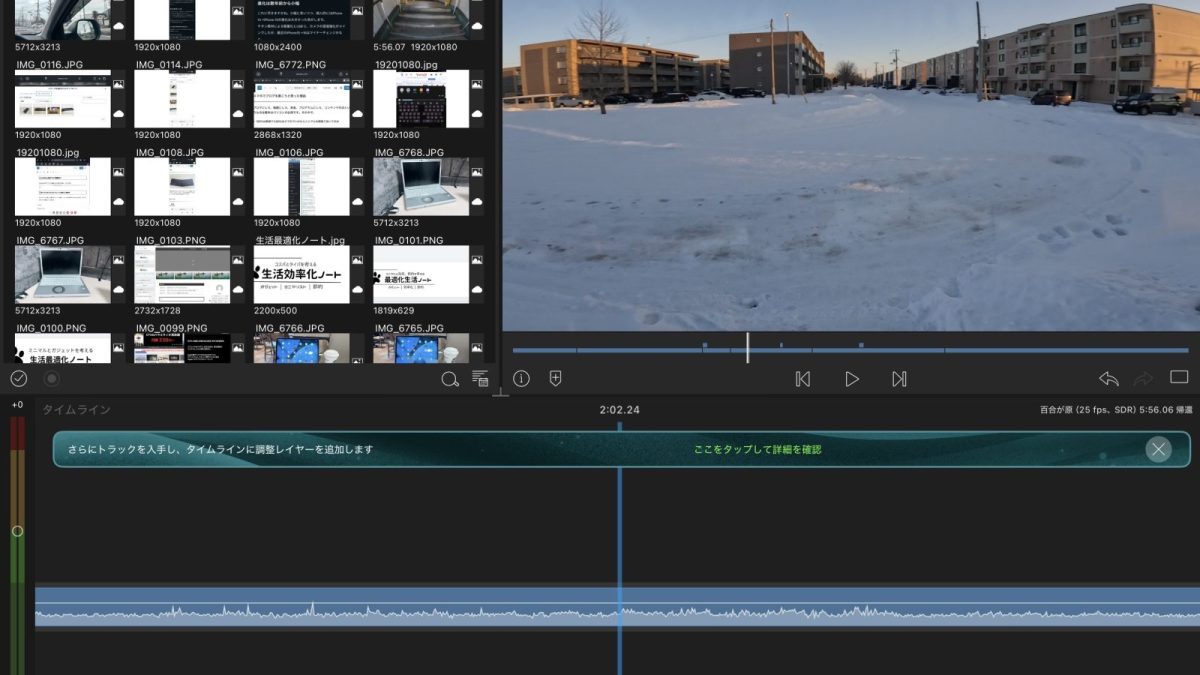Screen dimensions: 1200x675
Task: Click the undo arrow icon
Action: coord(1108,379)
